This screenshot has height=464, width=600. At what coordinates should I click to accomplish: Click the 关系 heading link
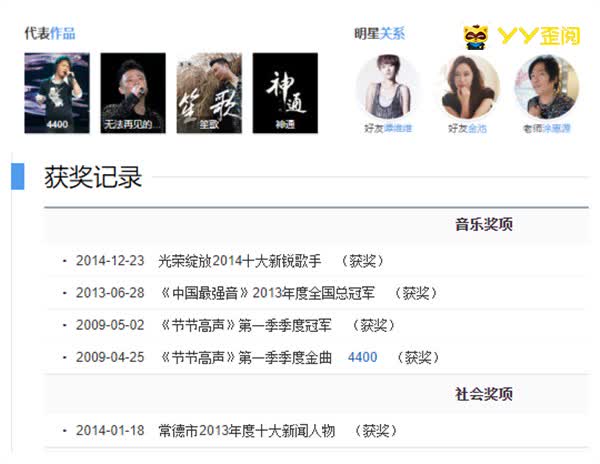coord(393,34)
